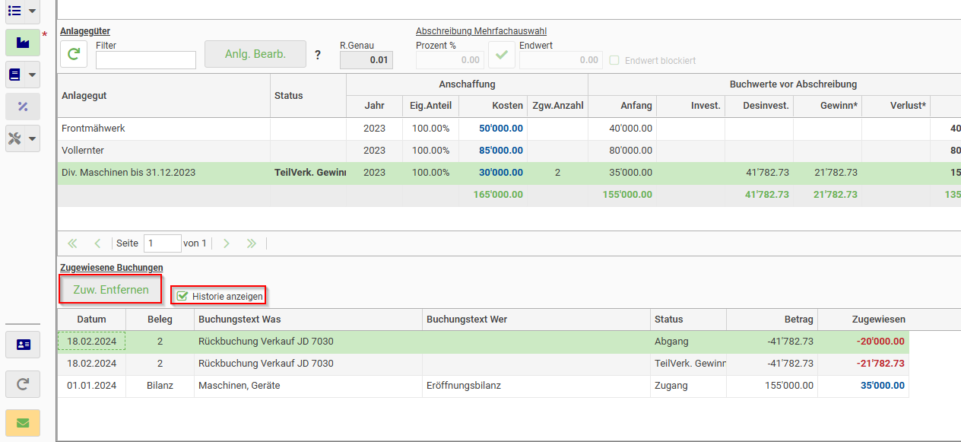This screenshot has height=442, width=961.
Task: Click the Seite page number field
Action: pyautogui.click(x=162, y=243)
